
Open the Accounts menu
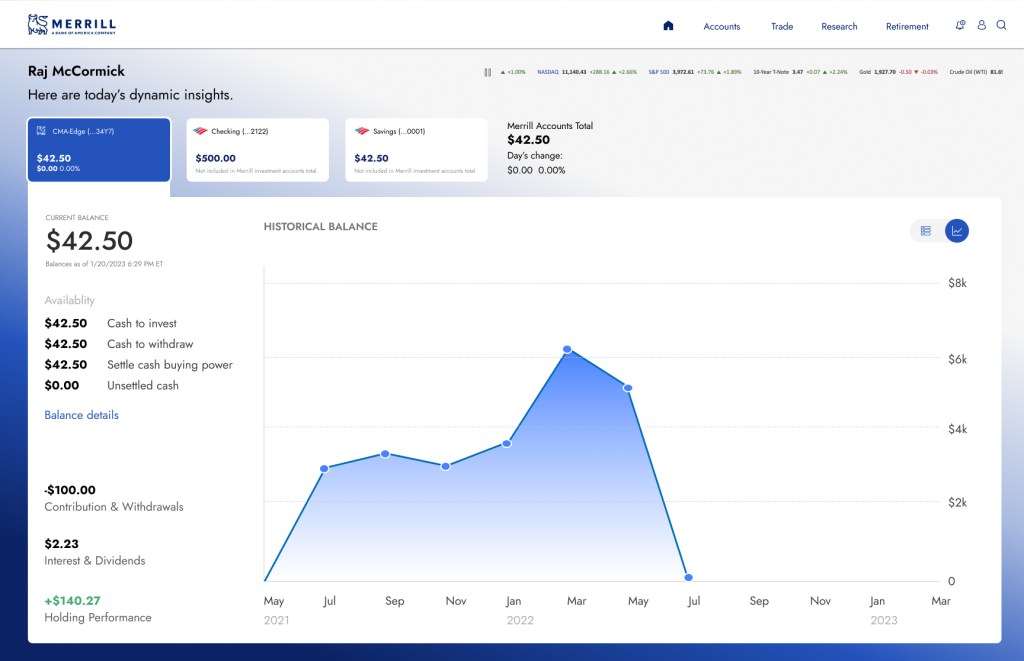[x=721, y=27]
